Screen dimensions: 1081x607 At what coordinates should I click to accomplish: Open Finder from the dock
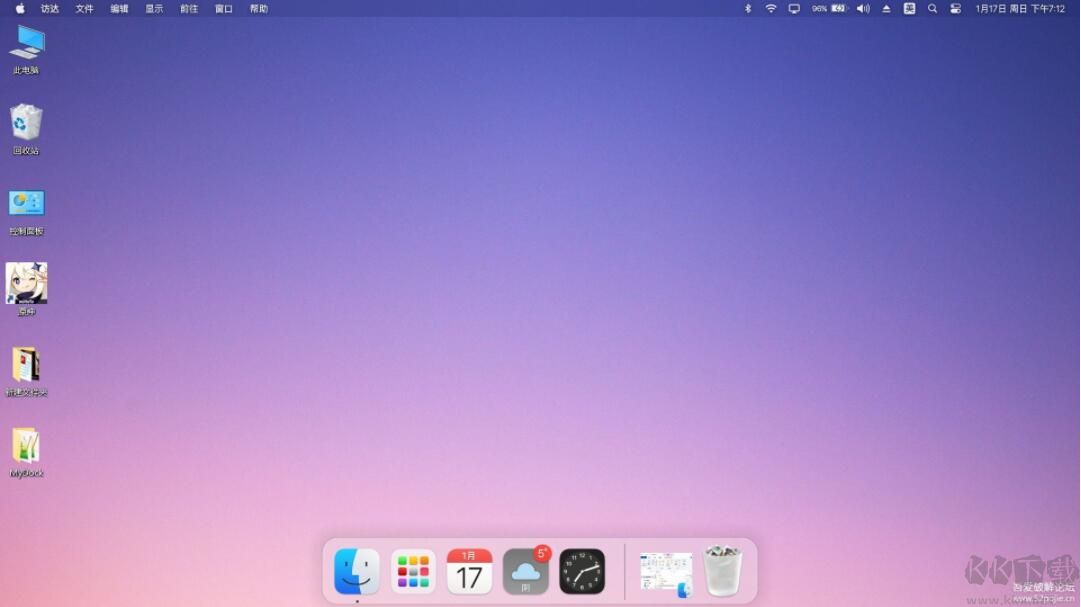click(355, 570)
